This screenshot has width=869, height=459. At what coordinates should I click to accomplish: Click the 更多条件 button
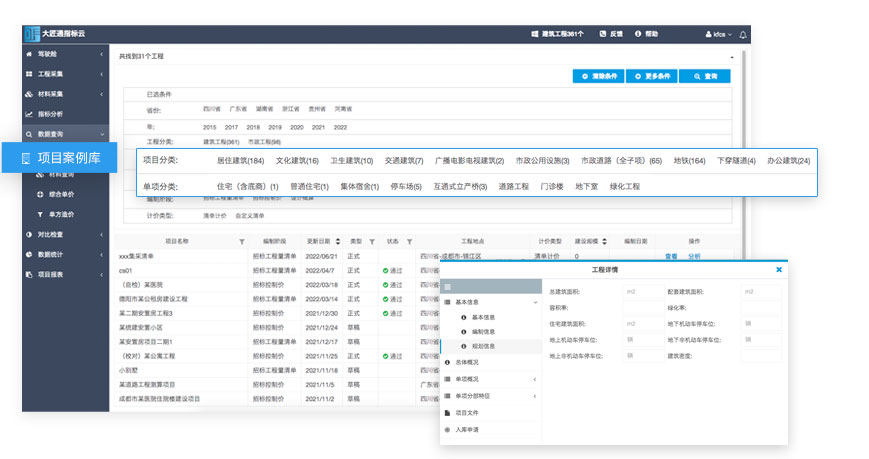tap(652, 76)
